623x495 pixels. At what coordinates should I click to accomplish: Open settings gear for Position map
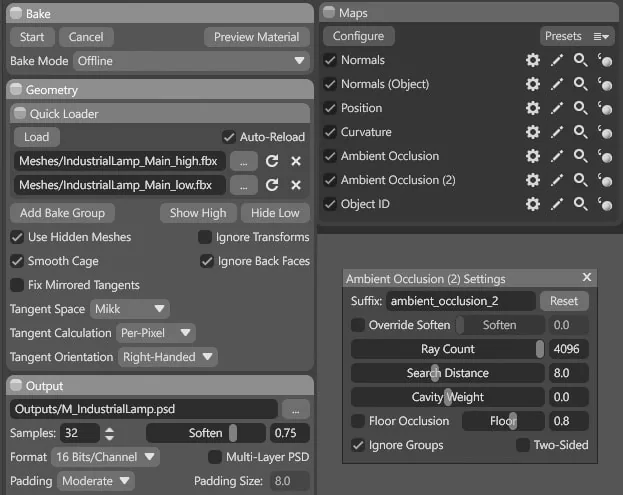[532, 108]
